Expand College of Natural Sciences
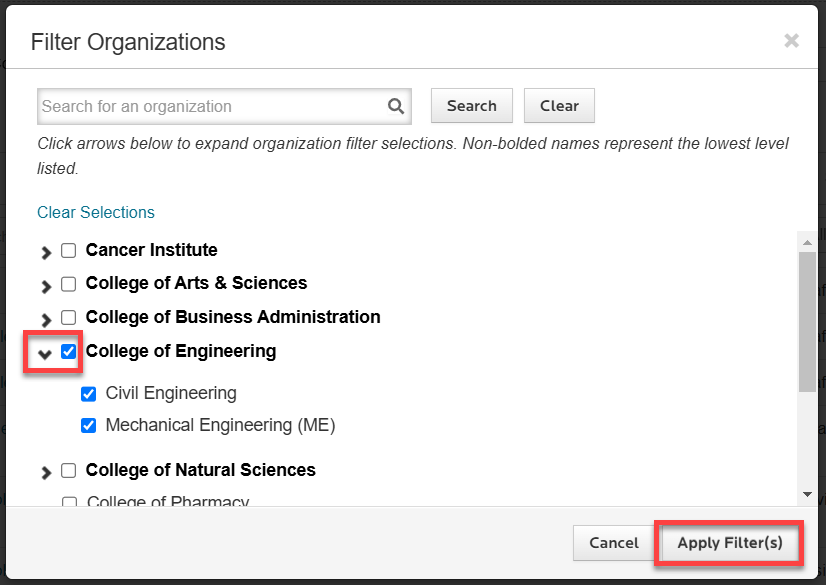Screen dimensions: 826x585 (46, 472)
